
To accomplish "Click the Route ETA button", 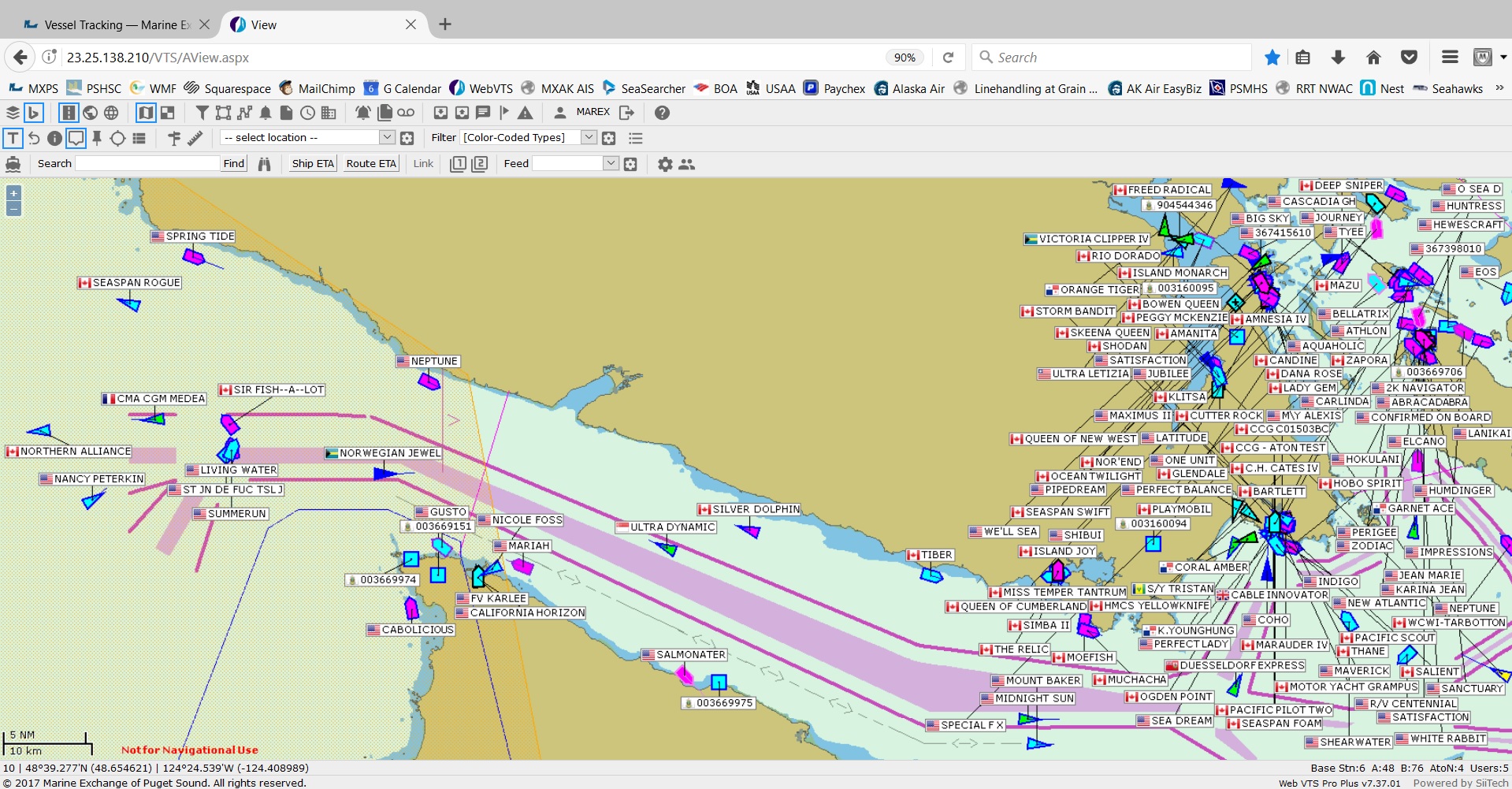I will coord(371,163).
